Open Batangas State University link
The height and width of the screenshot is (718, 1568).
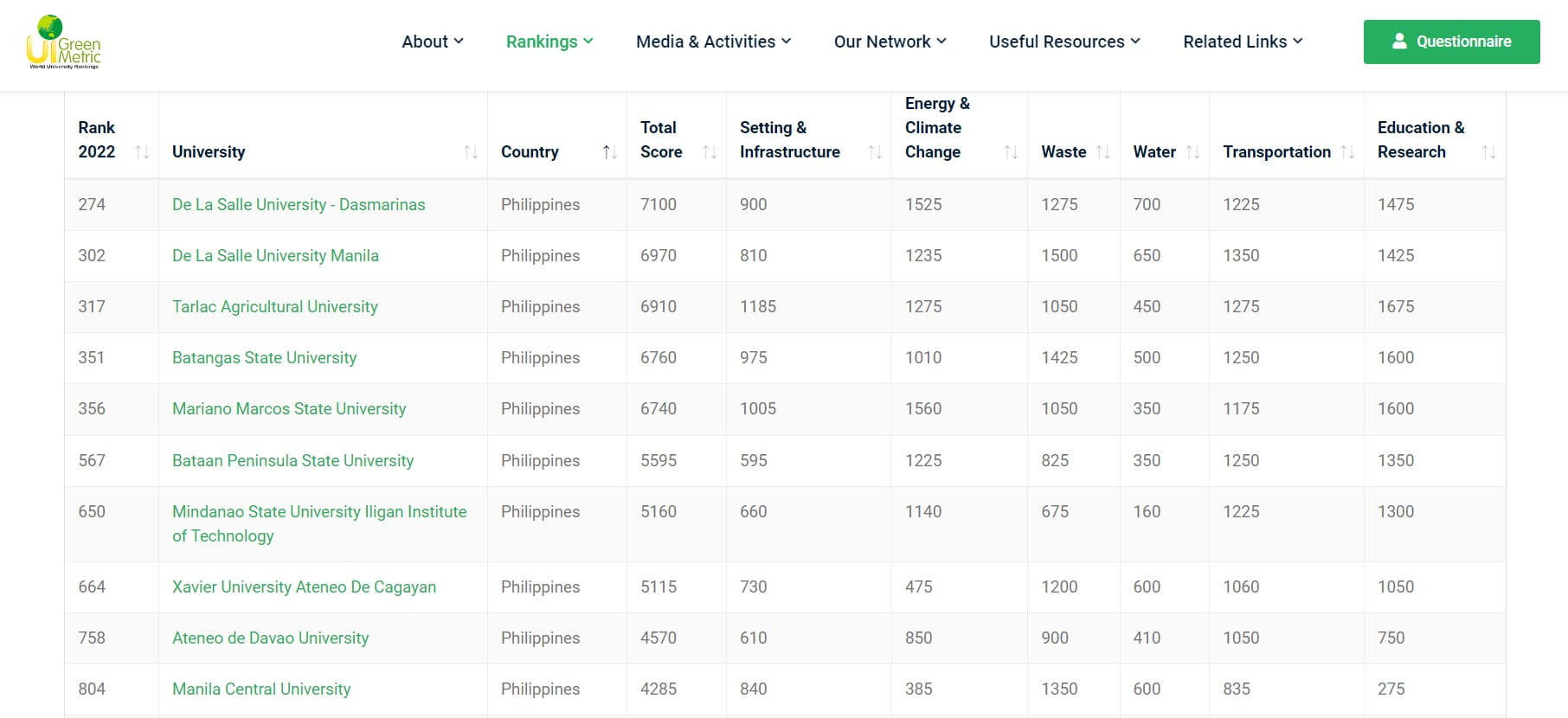(264, 357)
